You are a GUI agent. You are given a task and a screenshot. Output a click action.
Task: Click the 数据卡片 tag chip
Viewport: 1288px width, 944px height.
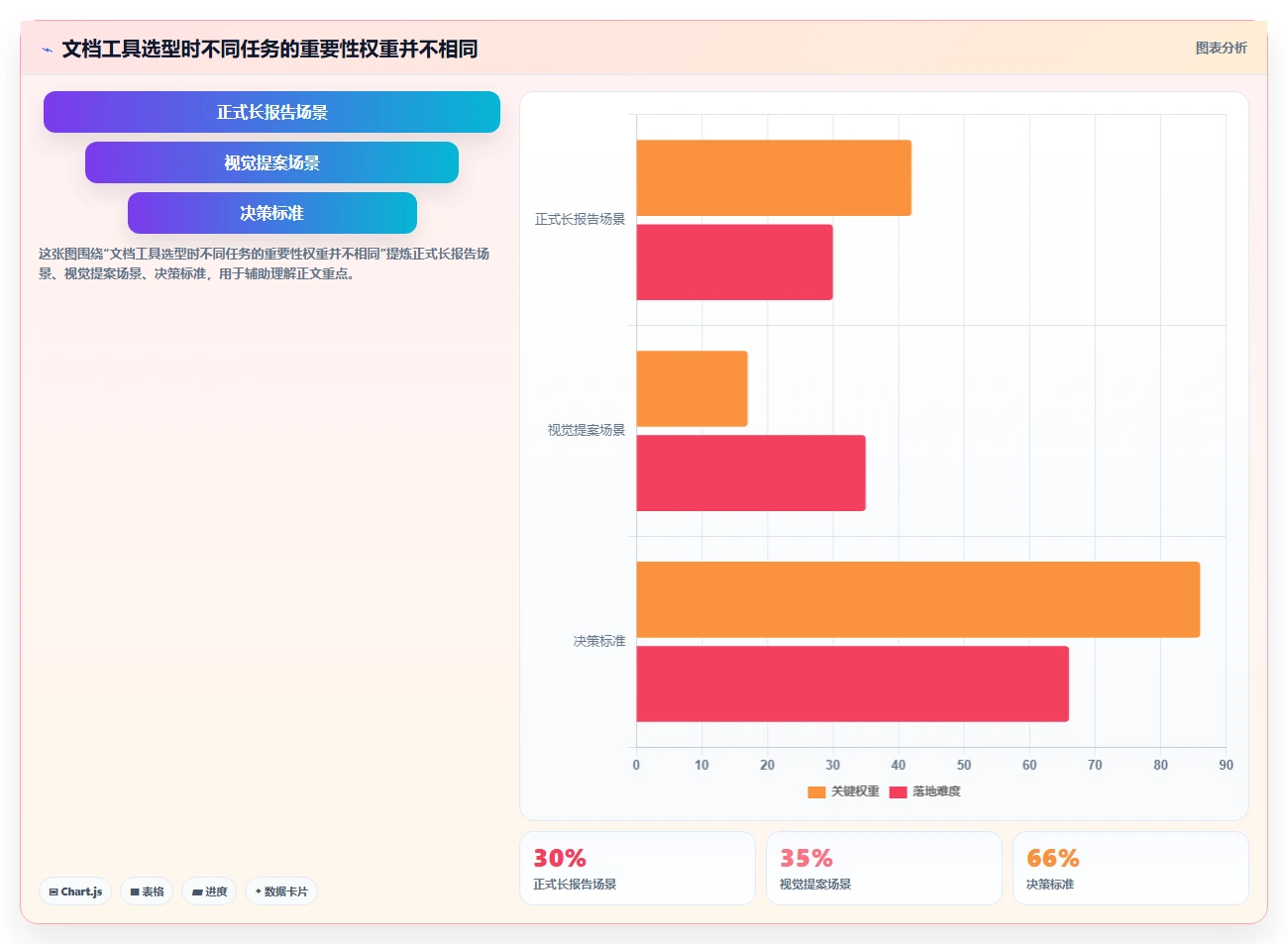pyautogui.click(x=281, y=892)
